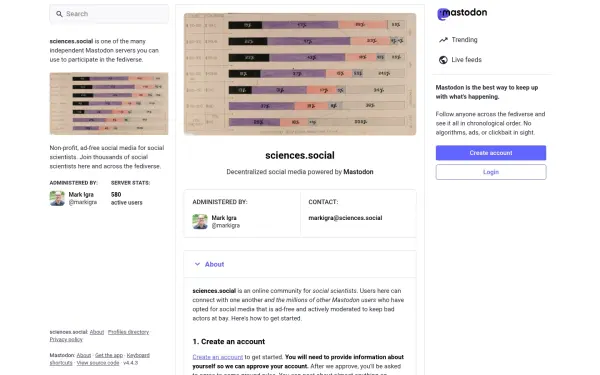Click the markigra@sciences.social contact email
The width and height of the screenshot is (600, 375).
click(345, 218)
